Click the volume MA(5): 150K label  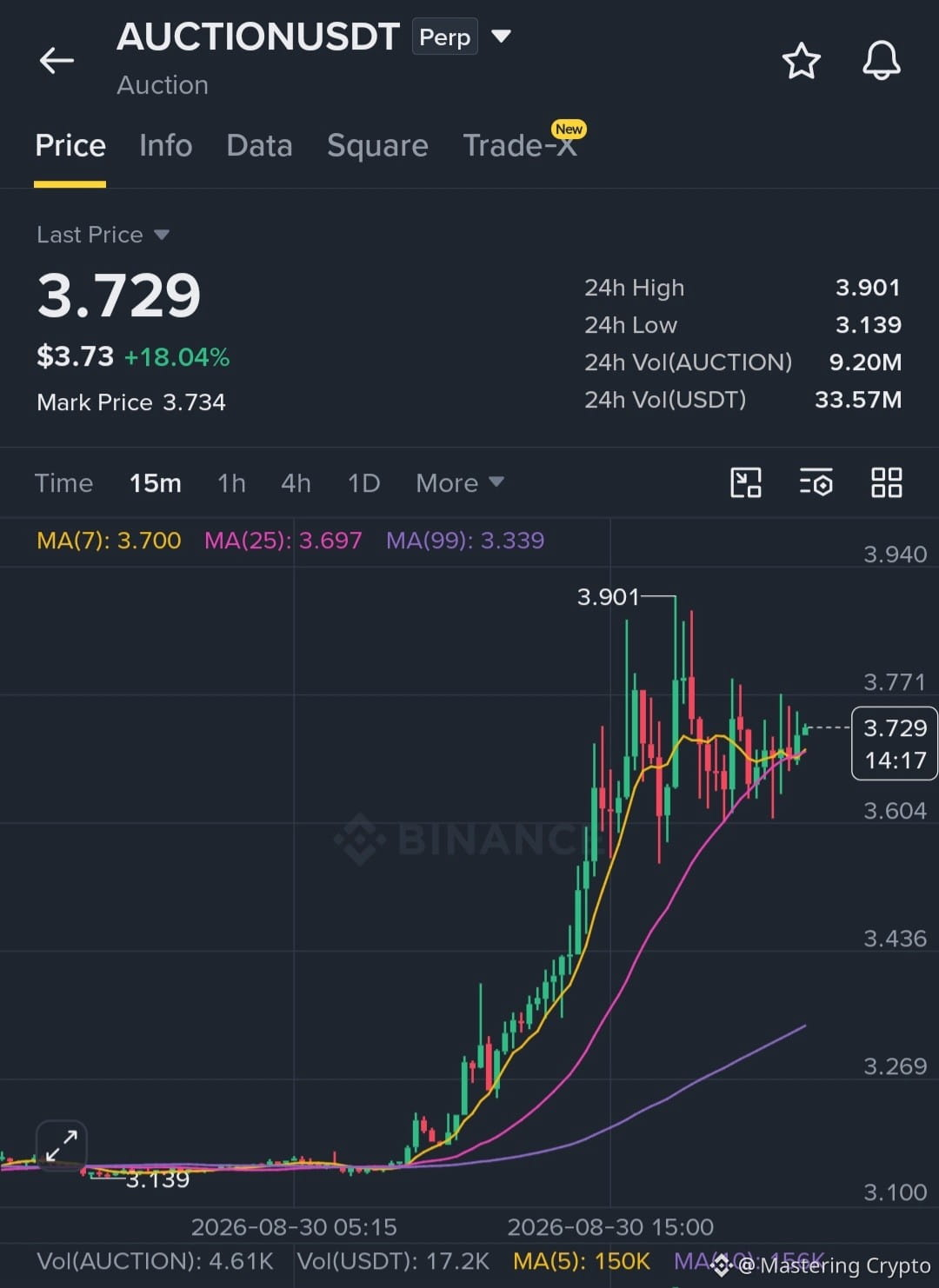point(582,1261)
